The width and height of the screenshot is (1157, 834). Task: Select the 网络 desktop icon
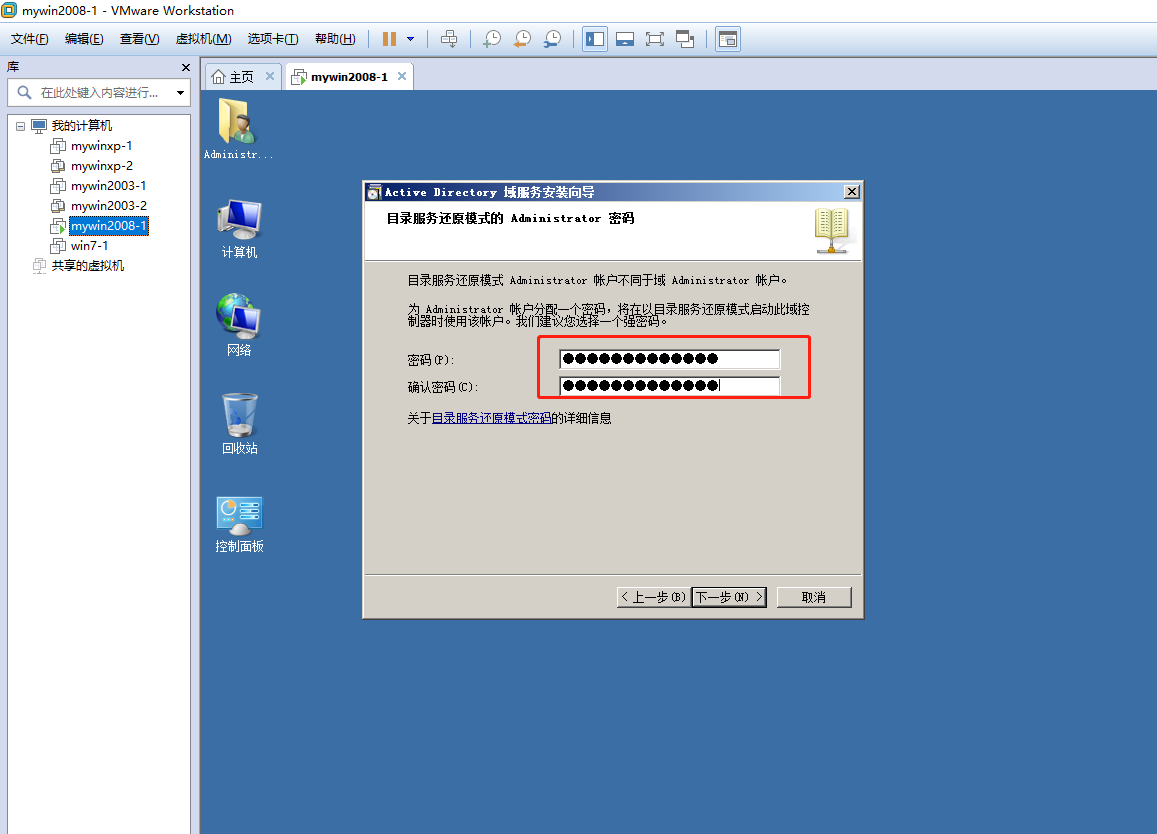point(238,325)
